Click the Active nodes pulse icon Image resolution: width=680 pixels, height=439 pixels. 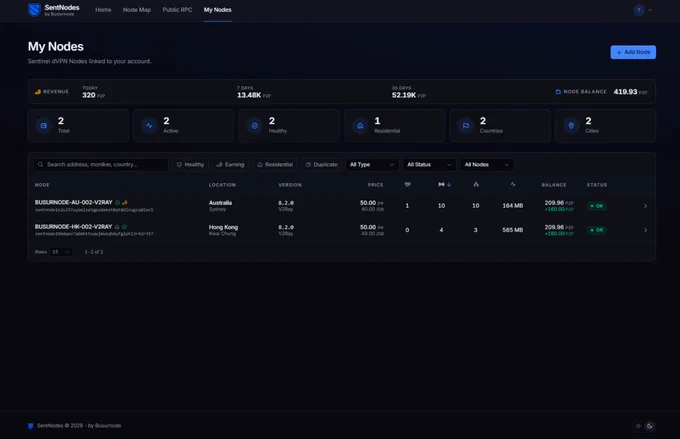149,126
